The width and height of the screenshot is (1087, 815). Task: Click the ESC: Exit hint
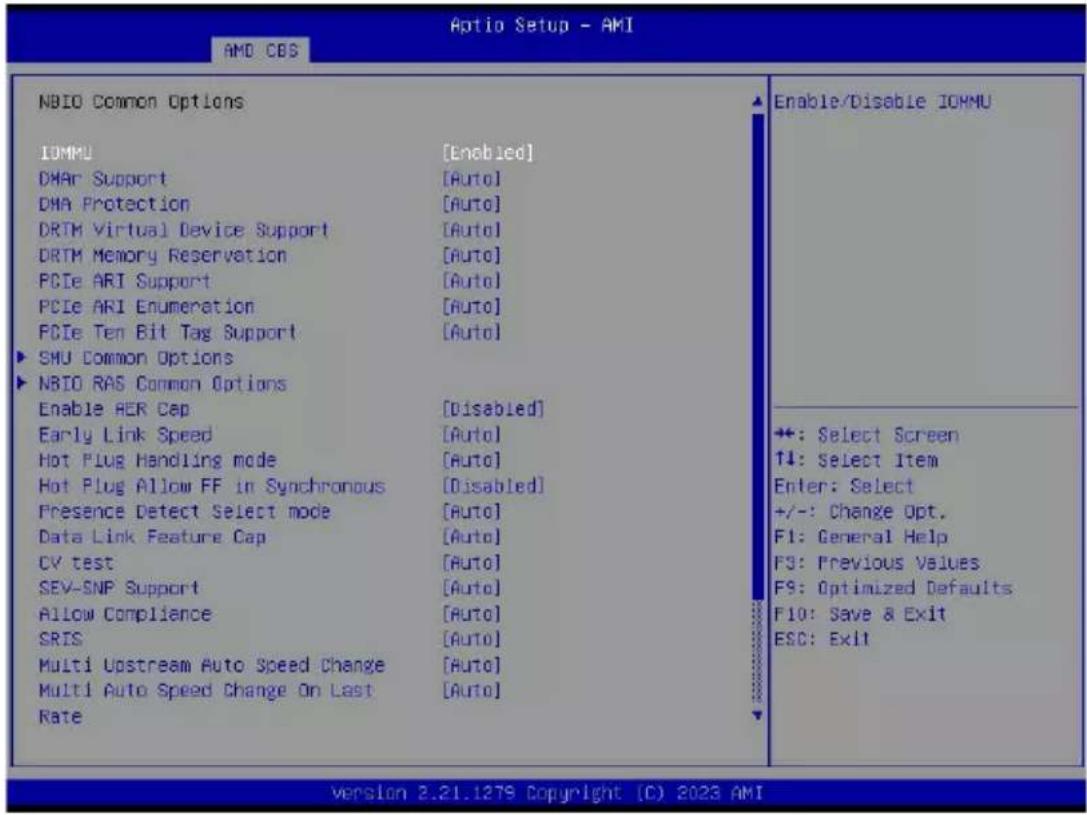point(822,640)
